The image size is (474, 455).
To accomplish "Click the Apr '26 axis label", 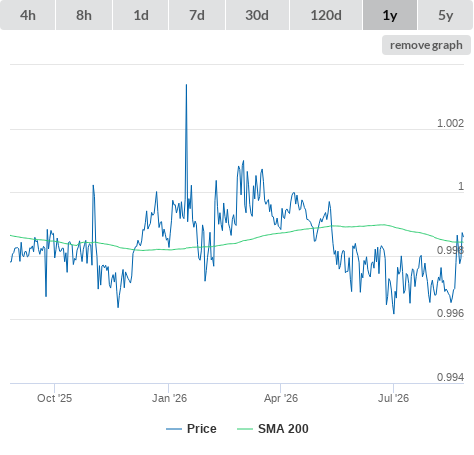I will (281, 398).
